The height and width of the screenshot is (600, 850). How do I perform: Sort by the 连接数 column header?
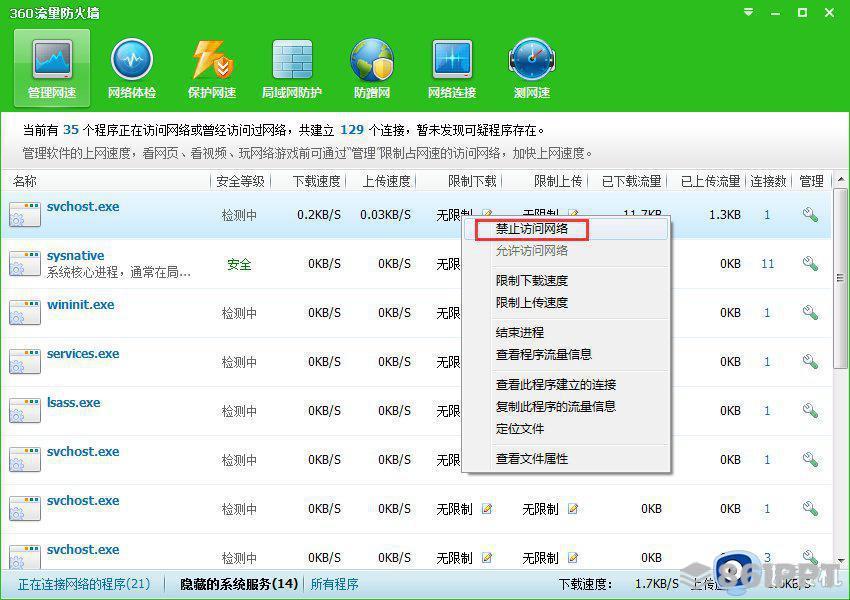point(768,181)
